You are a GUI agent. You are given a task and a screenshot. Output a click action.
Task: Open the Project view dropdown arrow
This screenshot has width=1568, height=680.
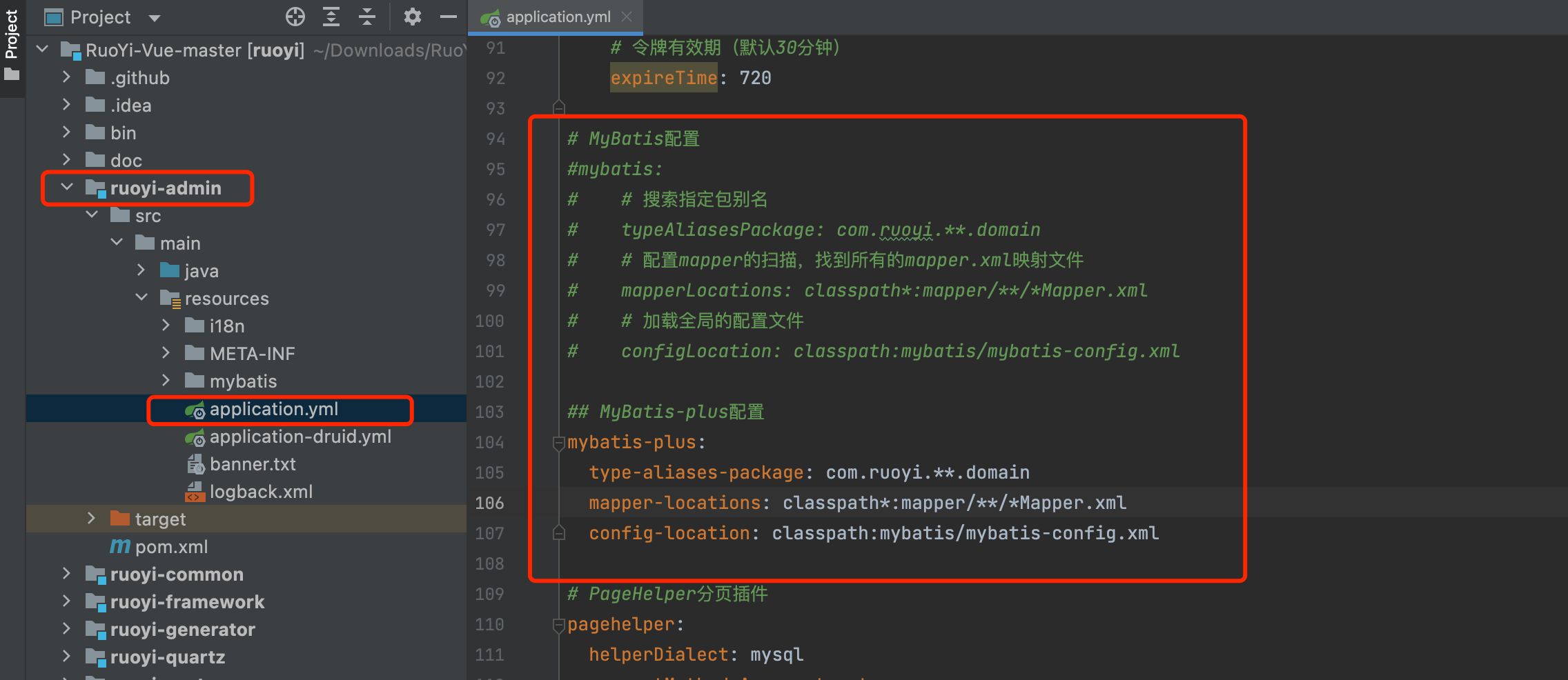155,18
